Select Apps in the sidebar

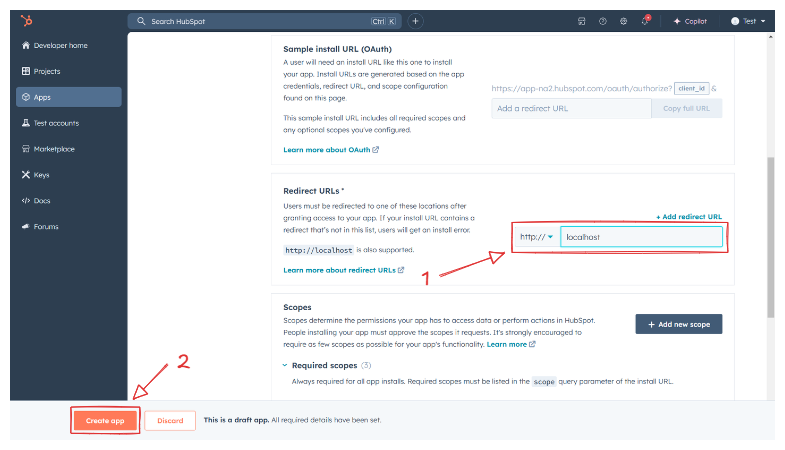69,97
